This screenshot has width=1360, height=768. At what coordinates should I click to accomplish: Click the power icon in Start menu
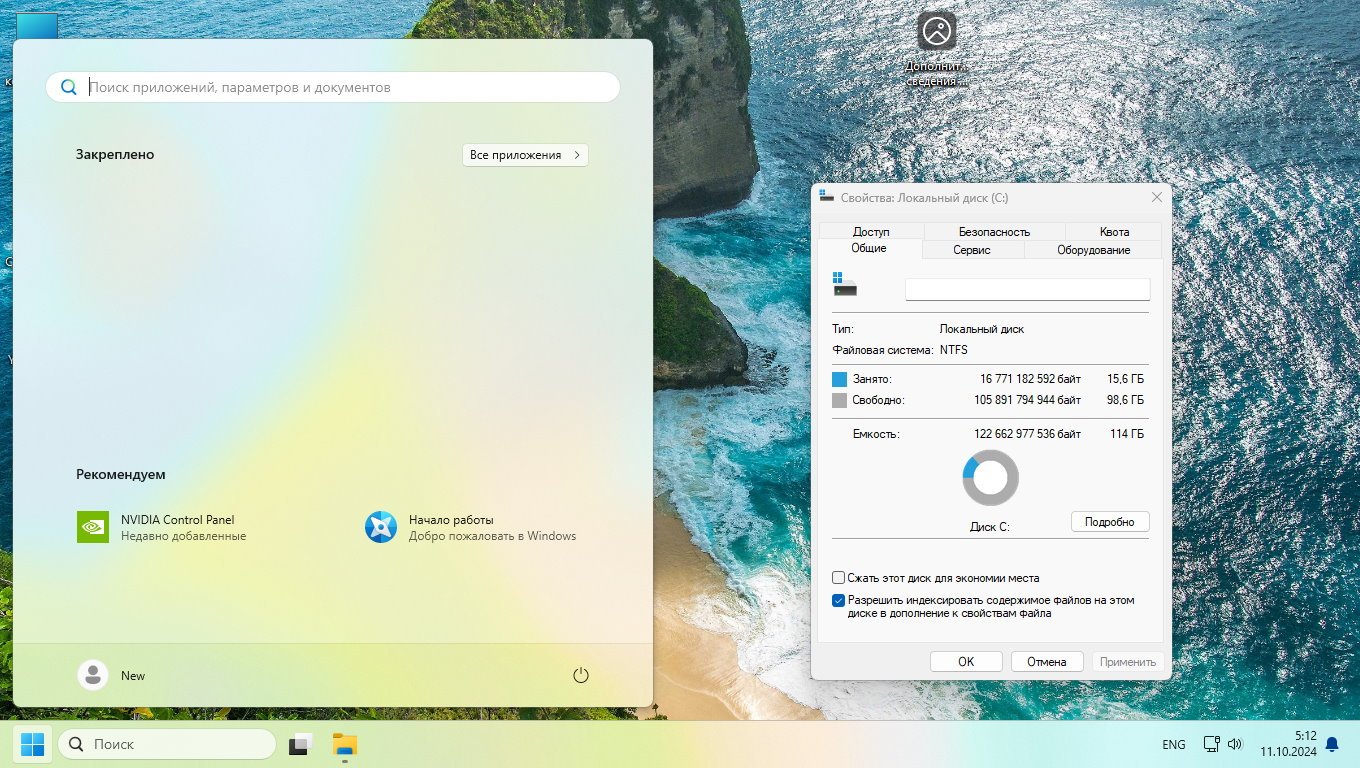[580, 676]
